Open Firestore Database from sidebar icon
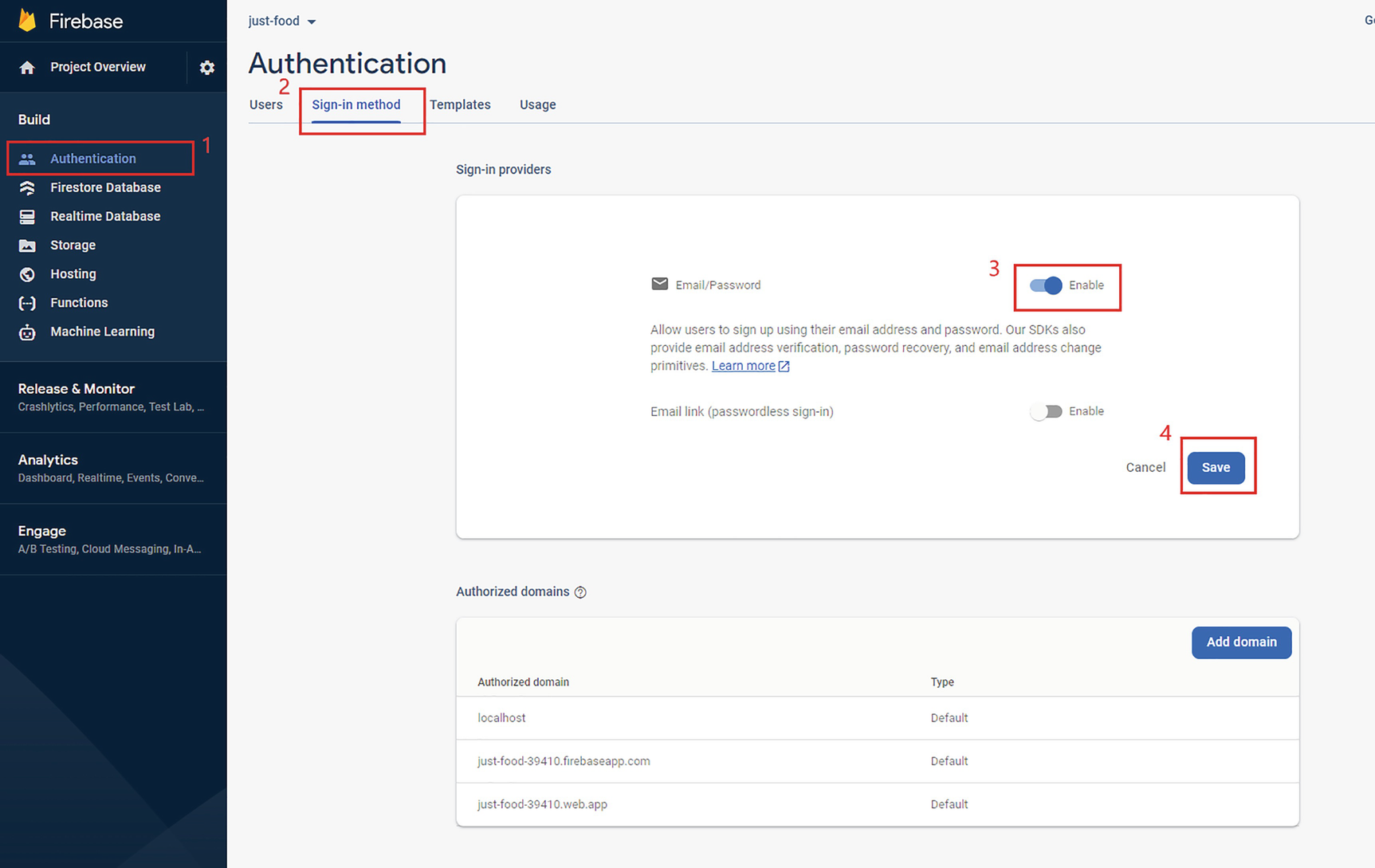This screenshot has height=868, width=1375. click(x=27, y=188)
